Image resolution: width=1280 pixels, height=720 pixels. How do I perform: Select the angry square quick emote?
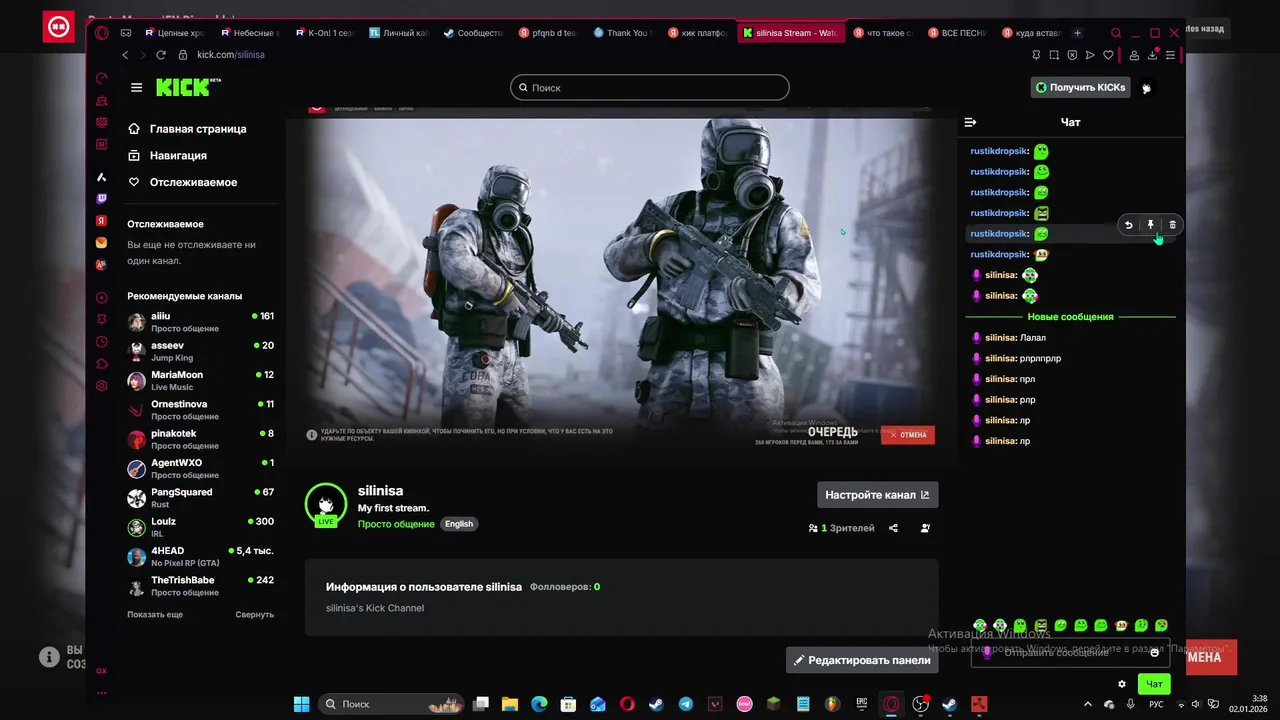click(x=1040, y=626)
